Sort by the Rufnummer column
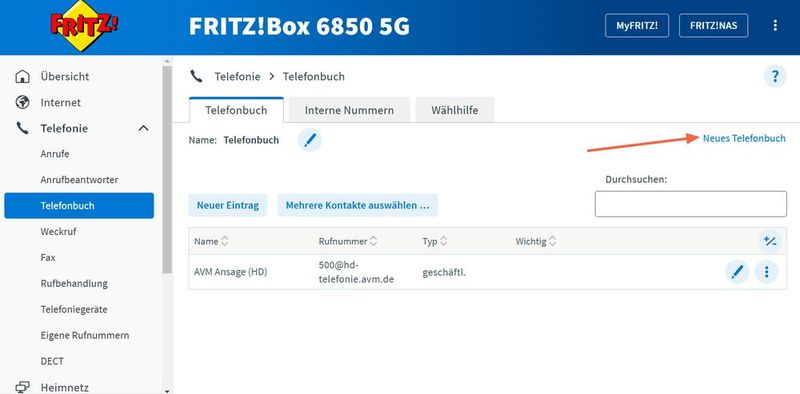Image resolution: width=800 pixels, height=394 pixels. (x=348, y=241)
